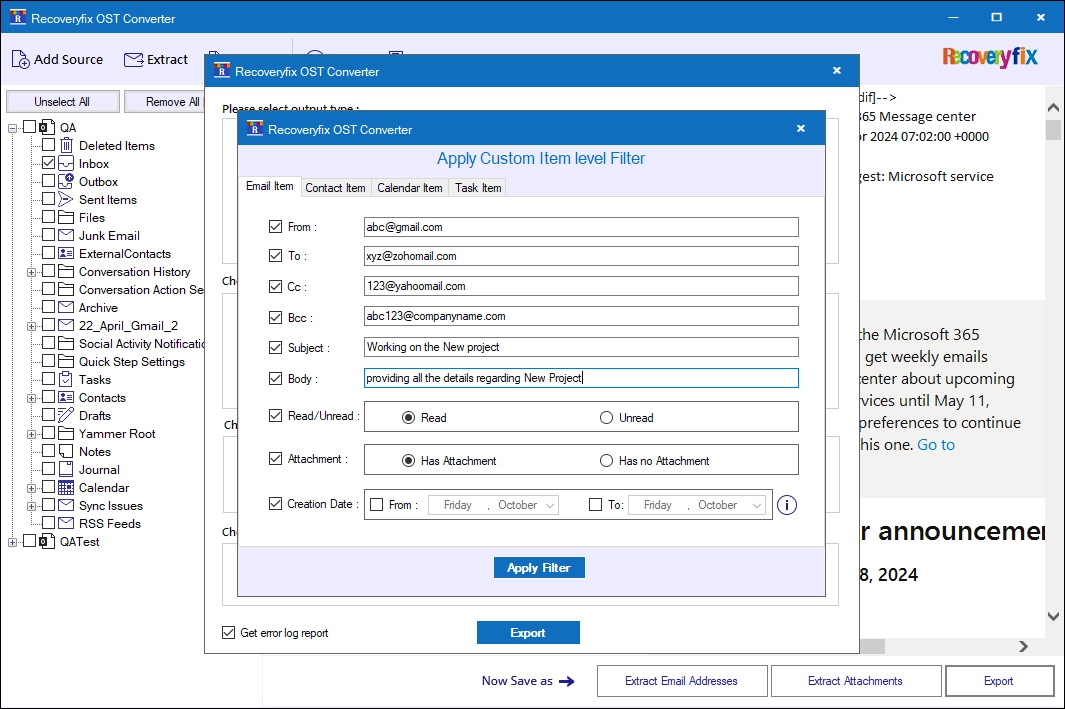
Task: Click the Calendar grid icon
Action: click(66, 488)
